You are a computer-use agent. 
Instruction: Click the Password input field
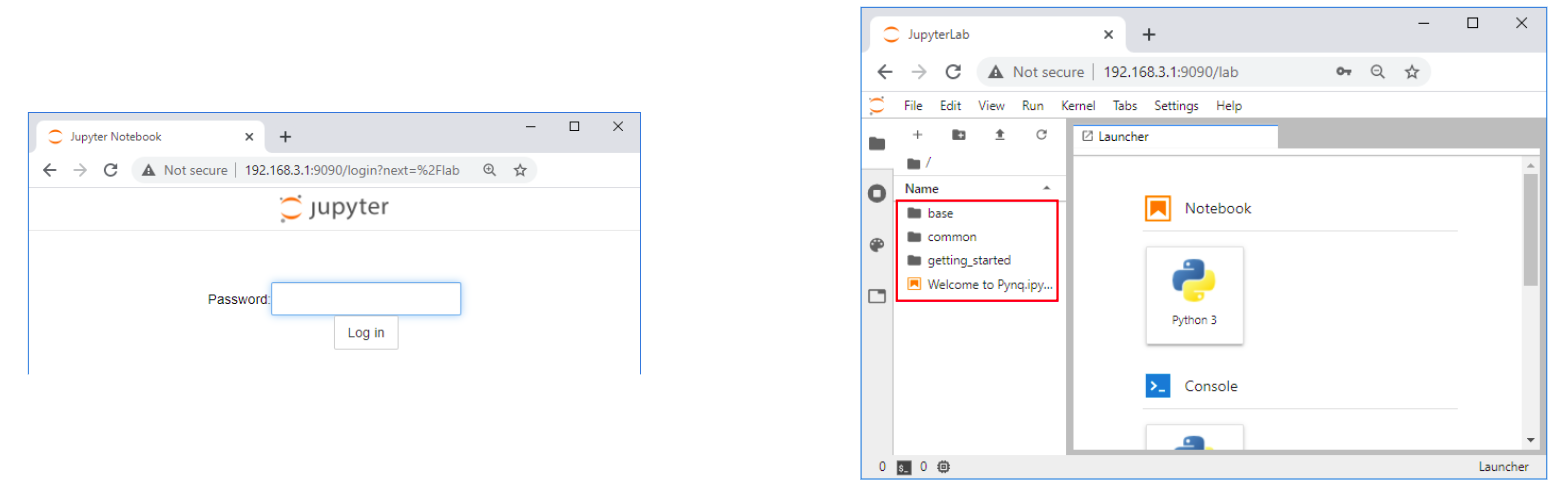click(366, 299)
